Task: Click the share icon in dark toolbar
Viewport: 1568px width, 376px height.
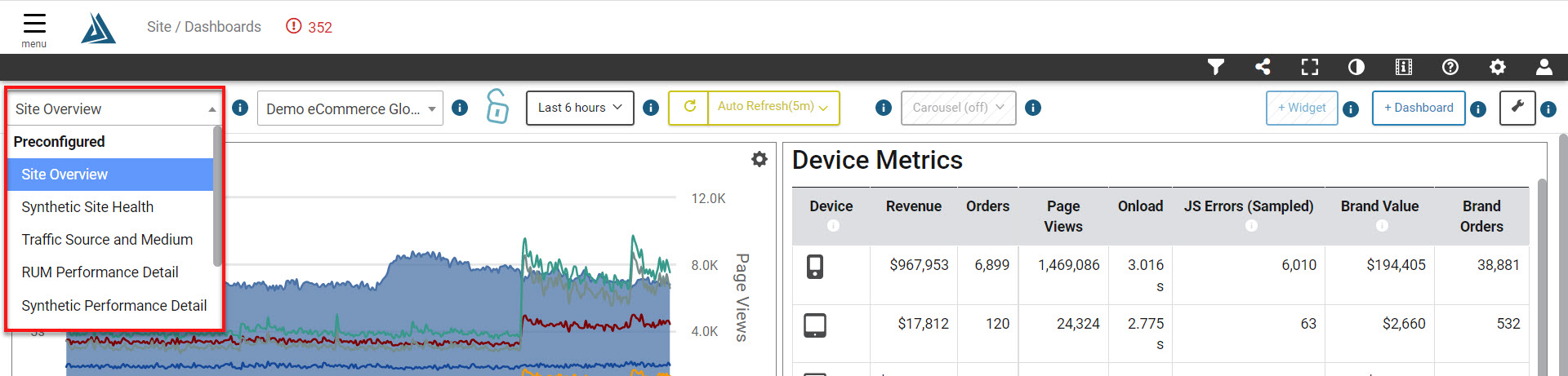Action: point(1263,67)
